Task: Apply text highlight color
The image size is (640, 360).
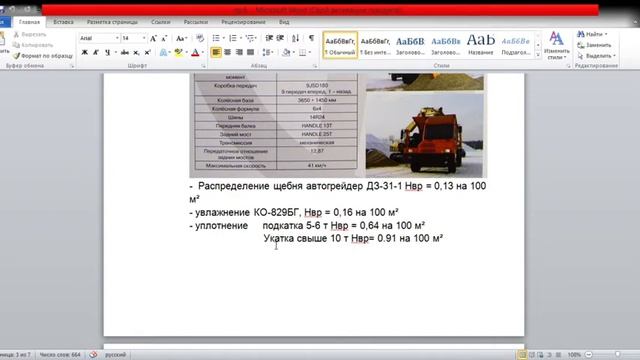Action: 178,52
